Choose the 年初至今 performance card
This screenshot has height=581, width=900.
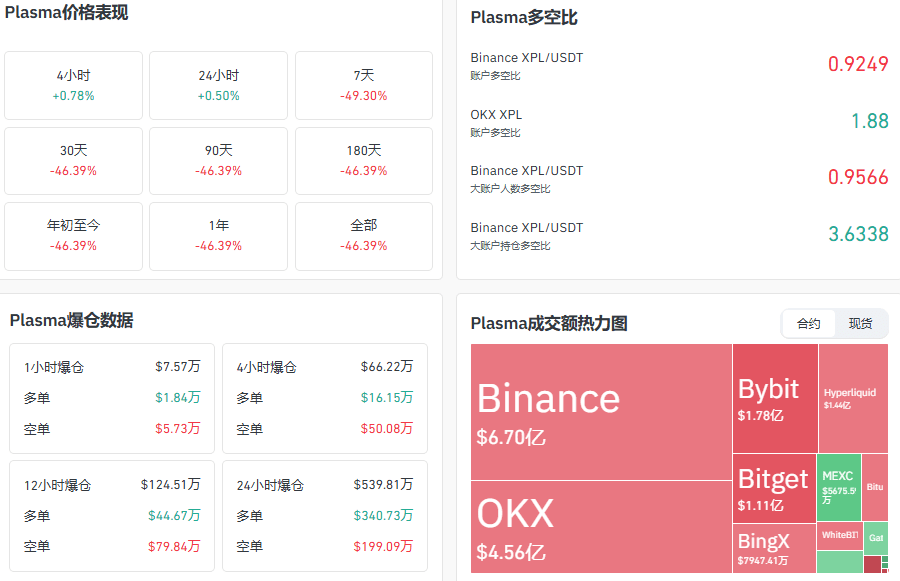(73, 235)
